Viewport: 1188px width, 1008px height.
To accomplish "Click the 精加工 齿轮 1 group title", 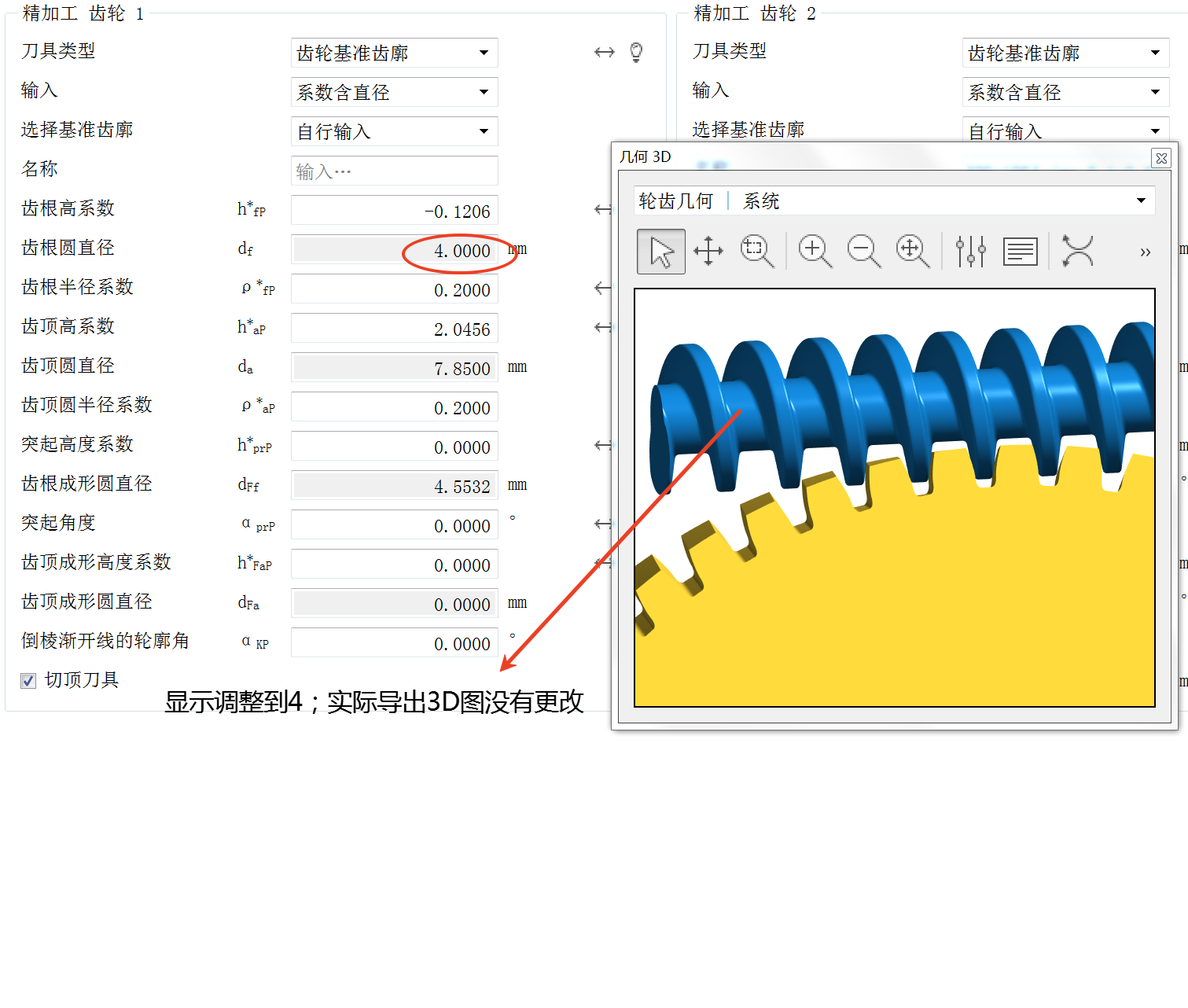I will click(x=83, y=13).
